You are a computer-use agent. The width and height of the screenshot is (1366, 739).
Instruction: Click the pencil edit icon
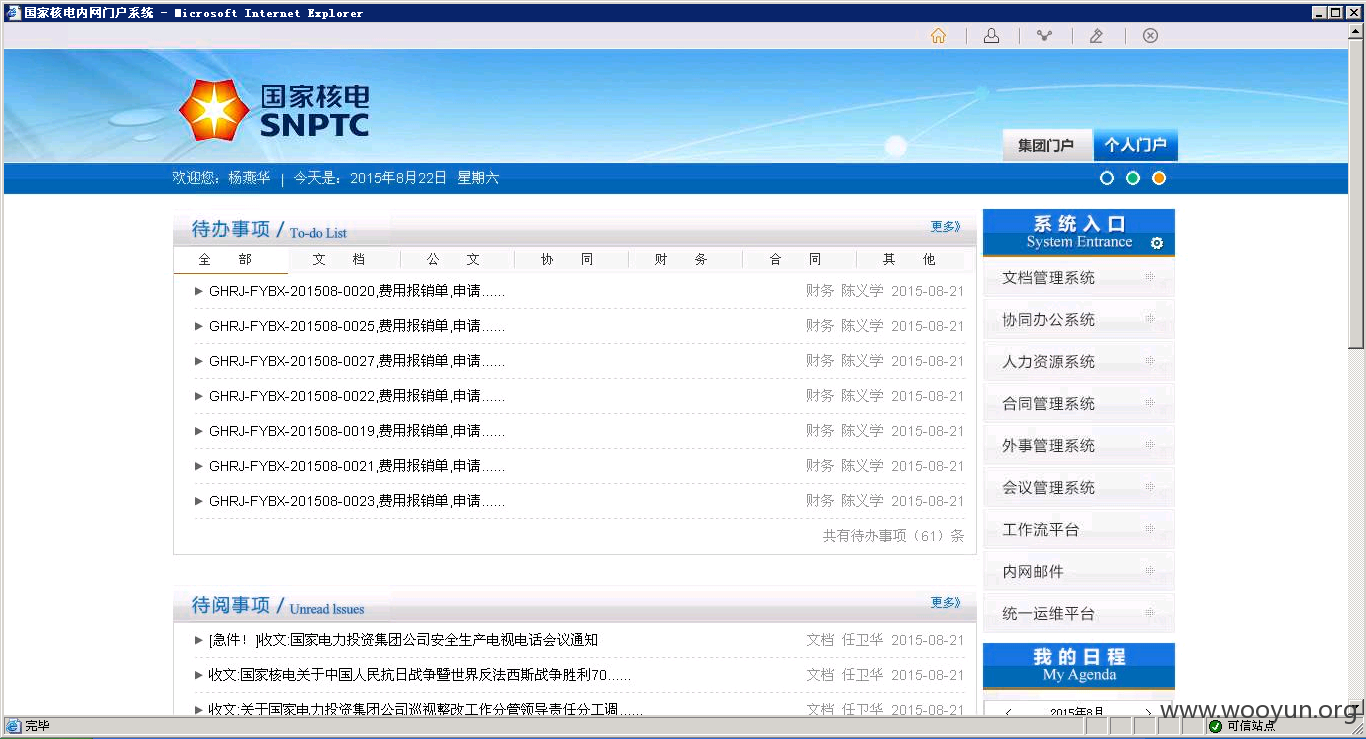pyautogui.click(x=1096, y=36)
